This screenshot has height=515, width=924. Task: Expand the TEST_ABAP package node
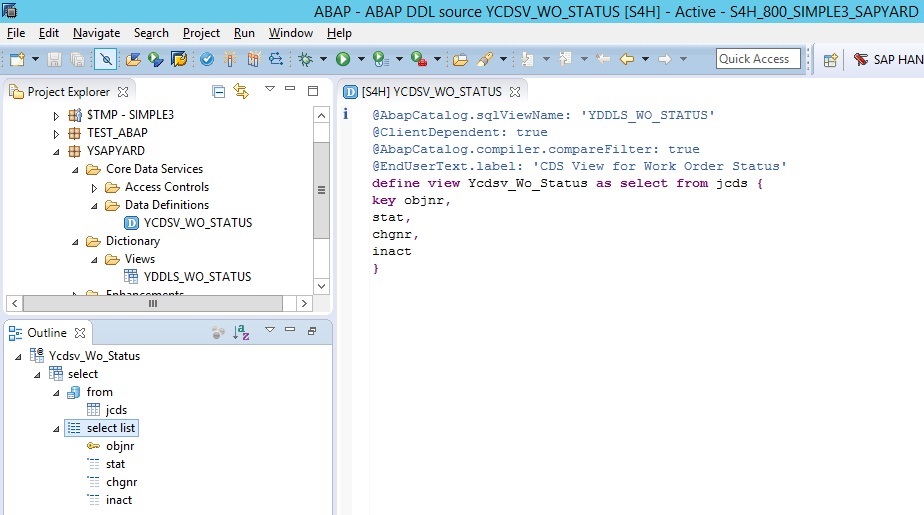point(56,134)
